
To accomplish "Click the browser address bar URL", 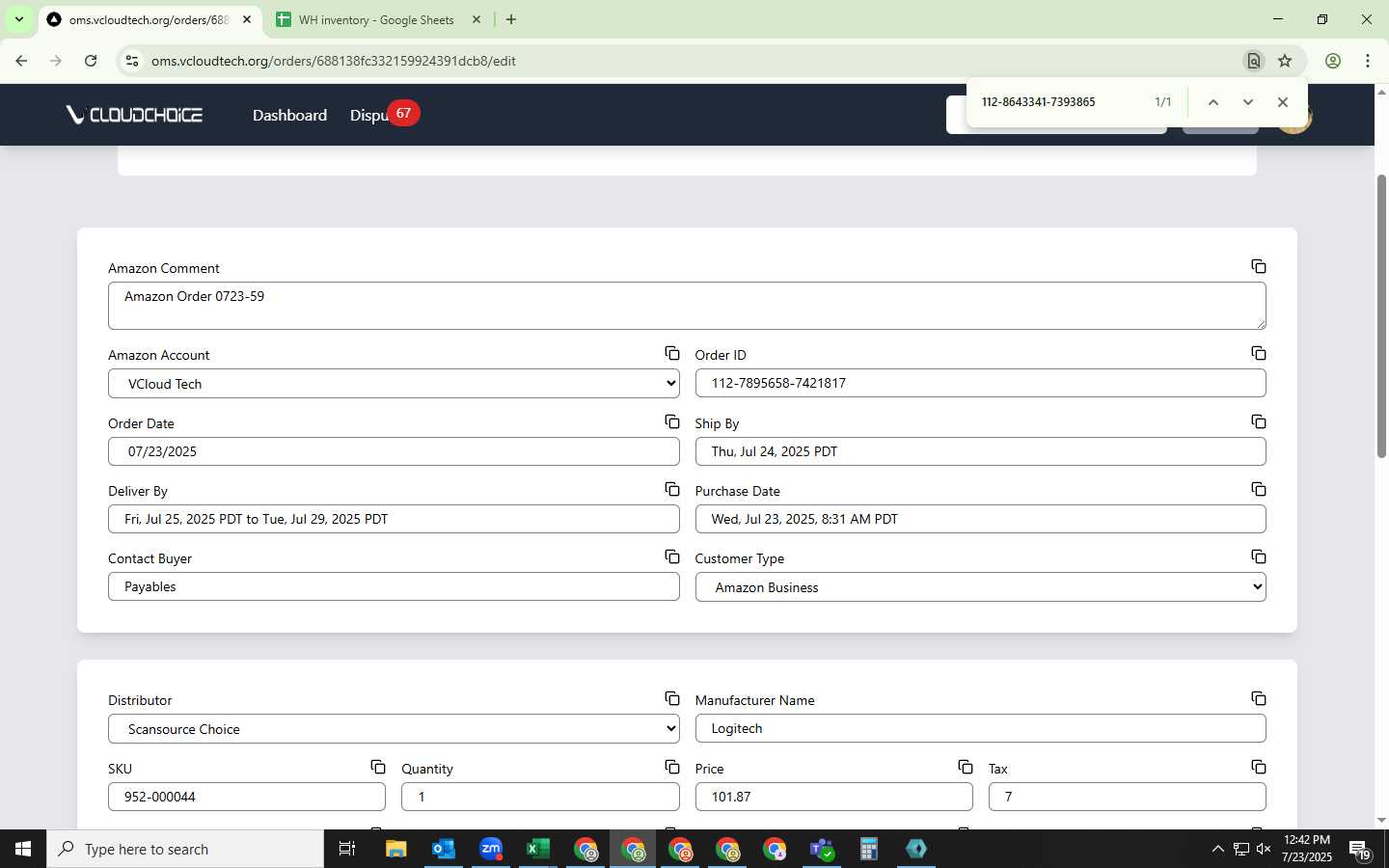I will (x=333, y=61).
